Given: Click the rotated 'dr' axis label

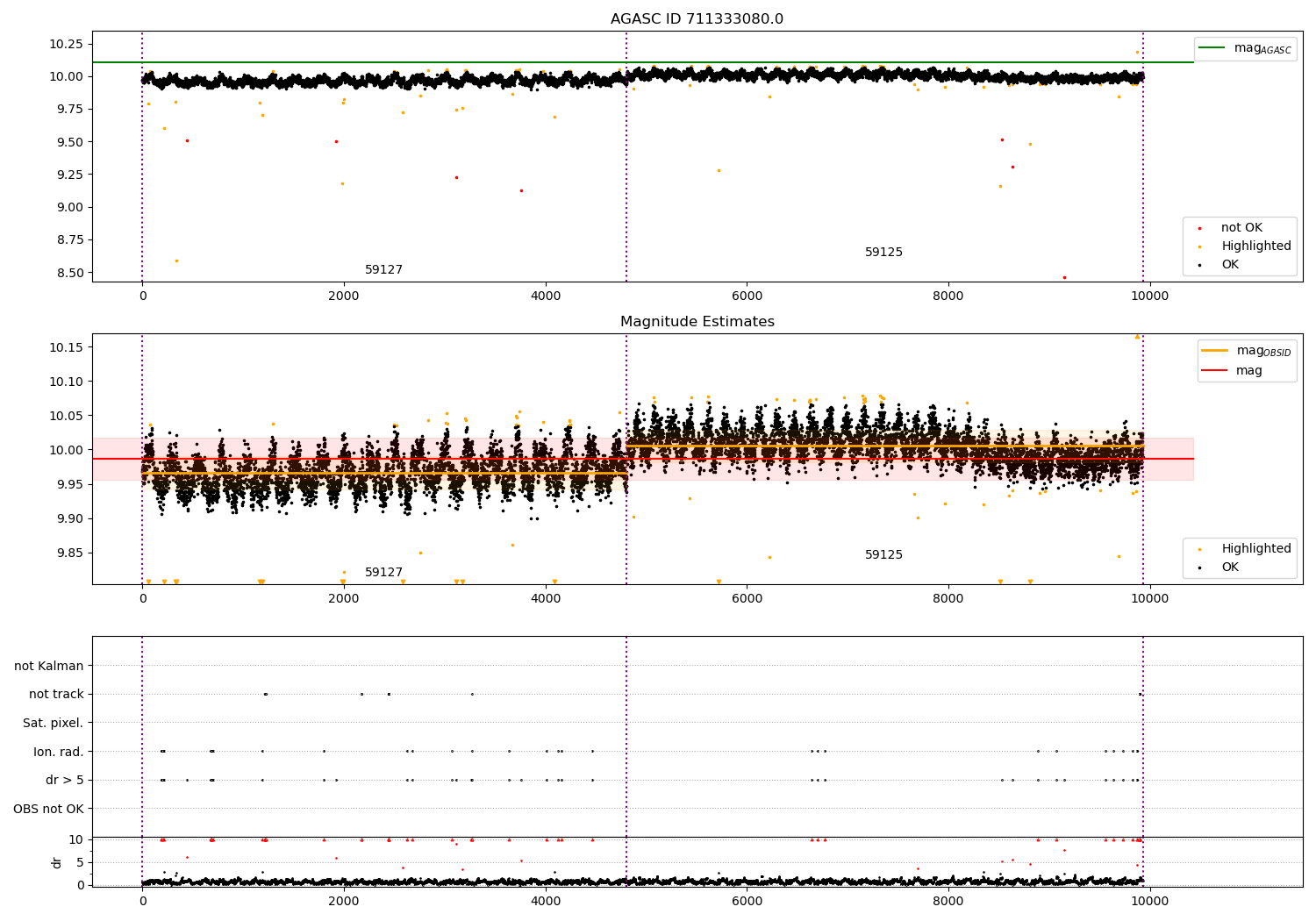Looking at the screenshot, I should pos(57,862).
